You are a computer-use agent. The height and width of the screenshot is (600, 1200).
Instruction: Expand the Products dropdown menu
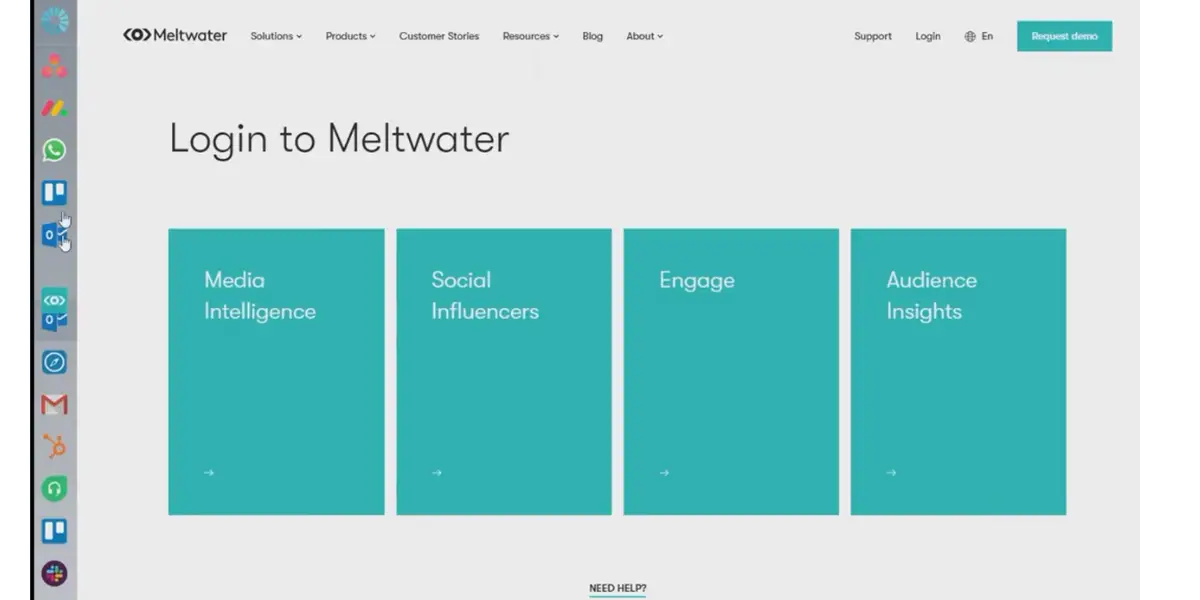[350, 36]
